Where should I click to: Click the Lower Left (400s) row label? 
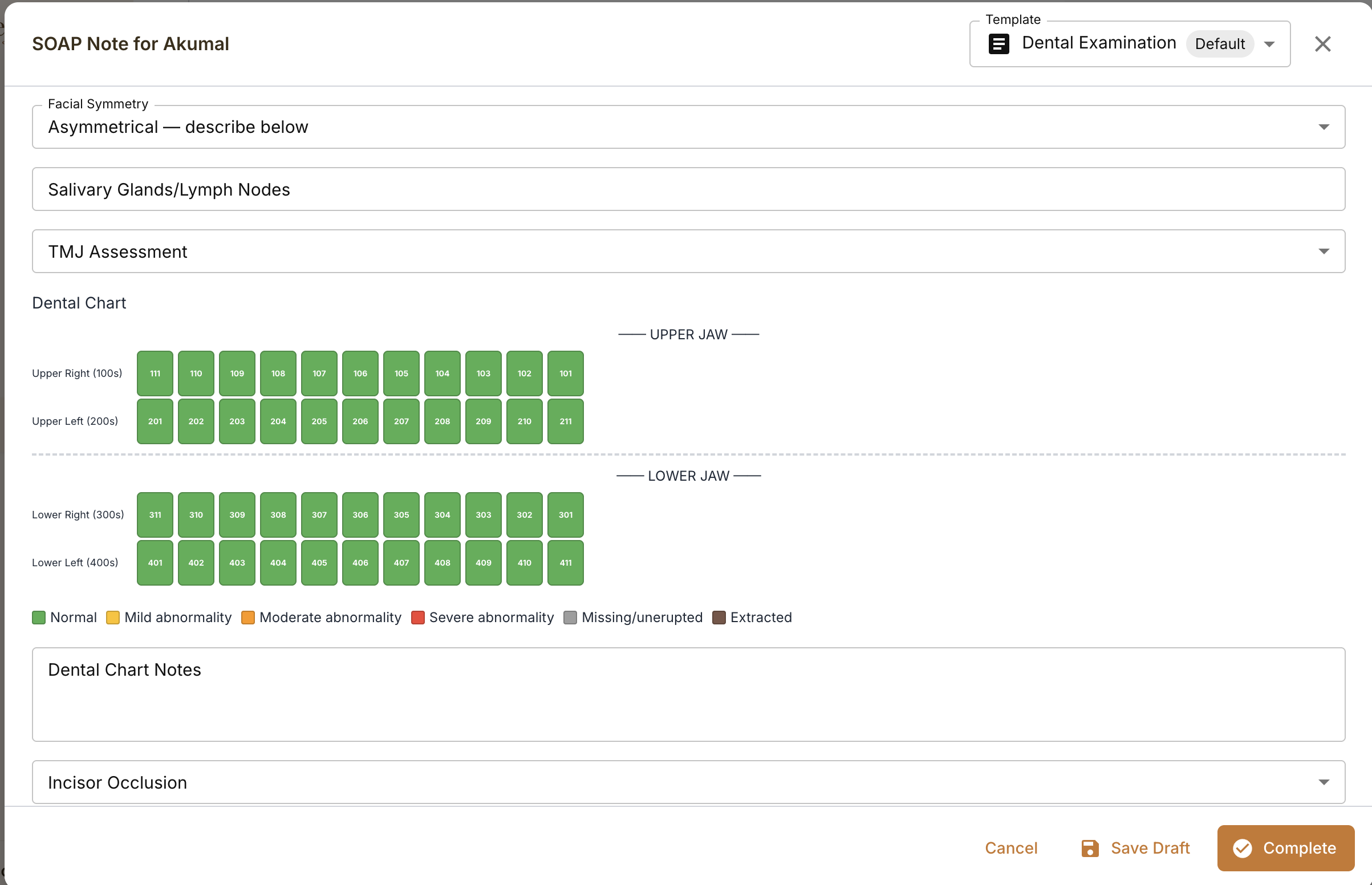click(x=75, y=563)
